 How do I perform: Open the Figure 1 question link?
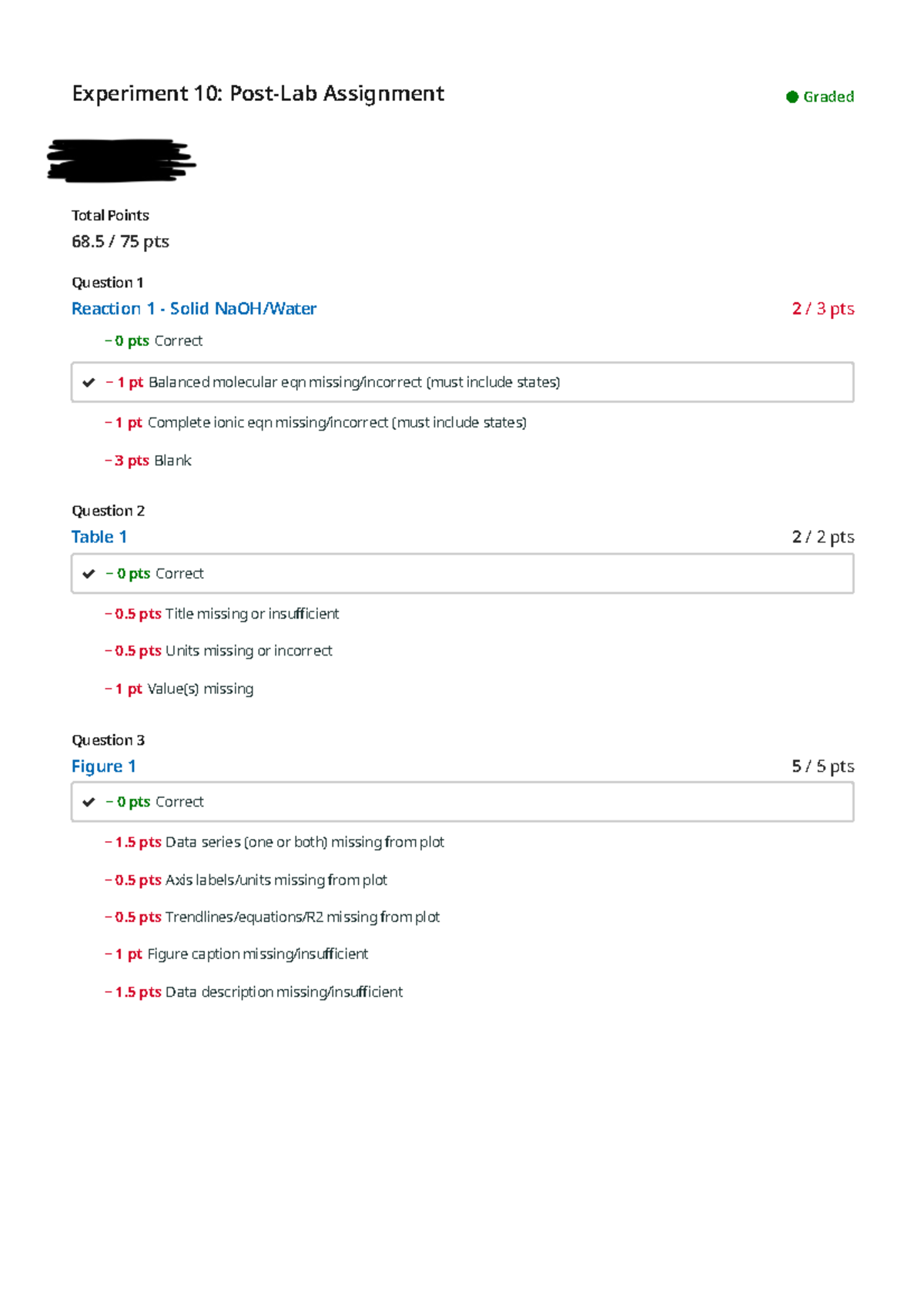[103, 766]
